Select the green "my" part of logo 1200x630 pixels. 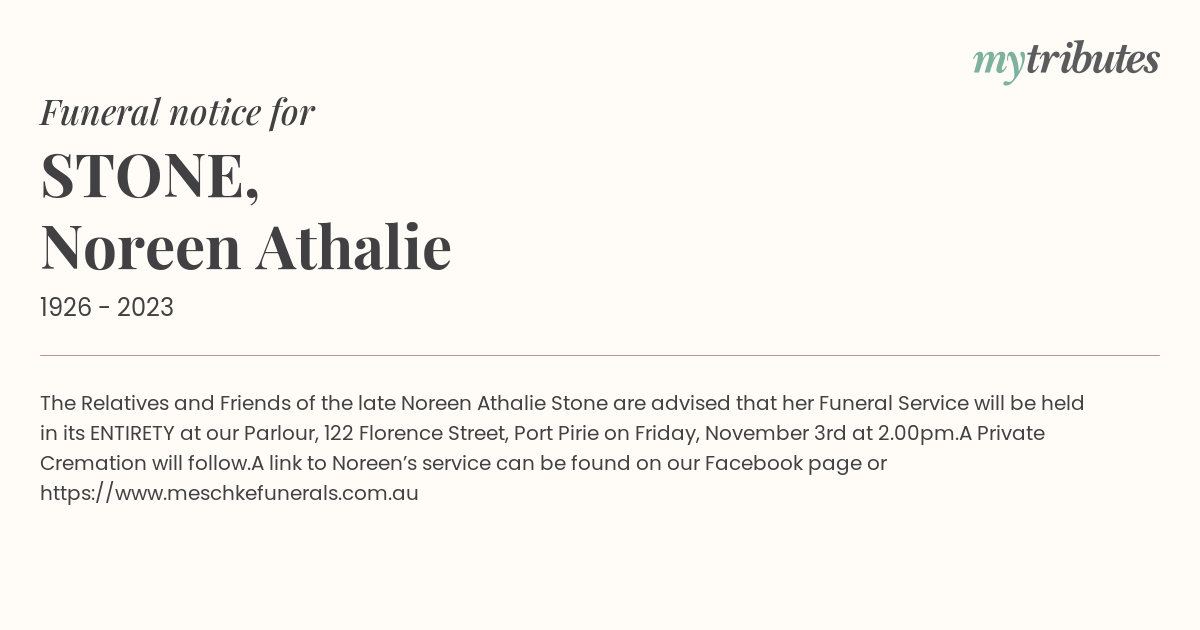click(x=998, y=64)
